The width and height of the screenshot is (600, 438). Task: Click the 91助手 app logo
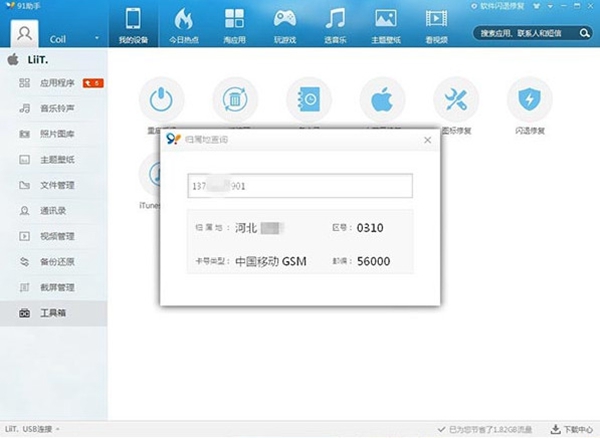pos(10,6)
